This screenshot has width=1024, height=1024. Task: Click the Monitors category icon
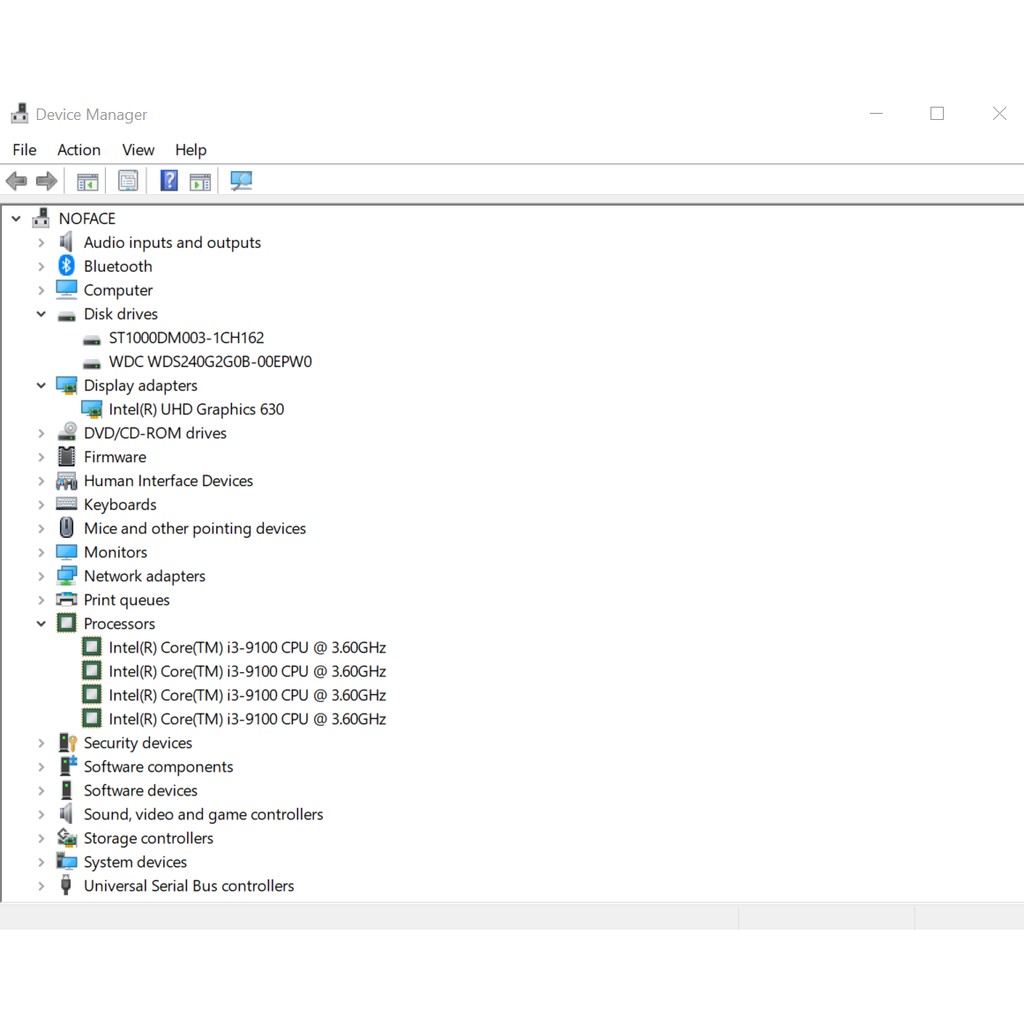pos(66,552)
